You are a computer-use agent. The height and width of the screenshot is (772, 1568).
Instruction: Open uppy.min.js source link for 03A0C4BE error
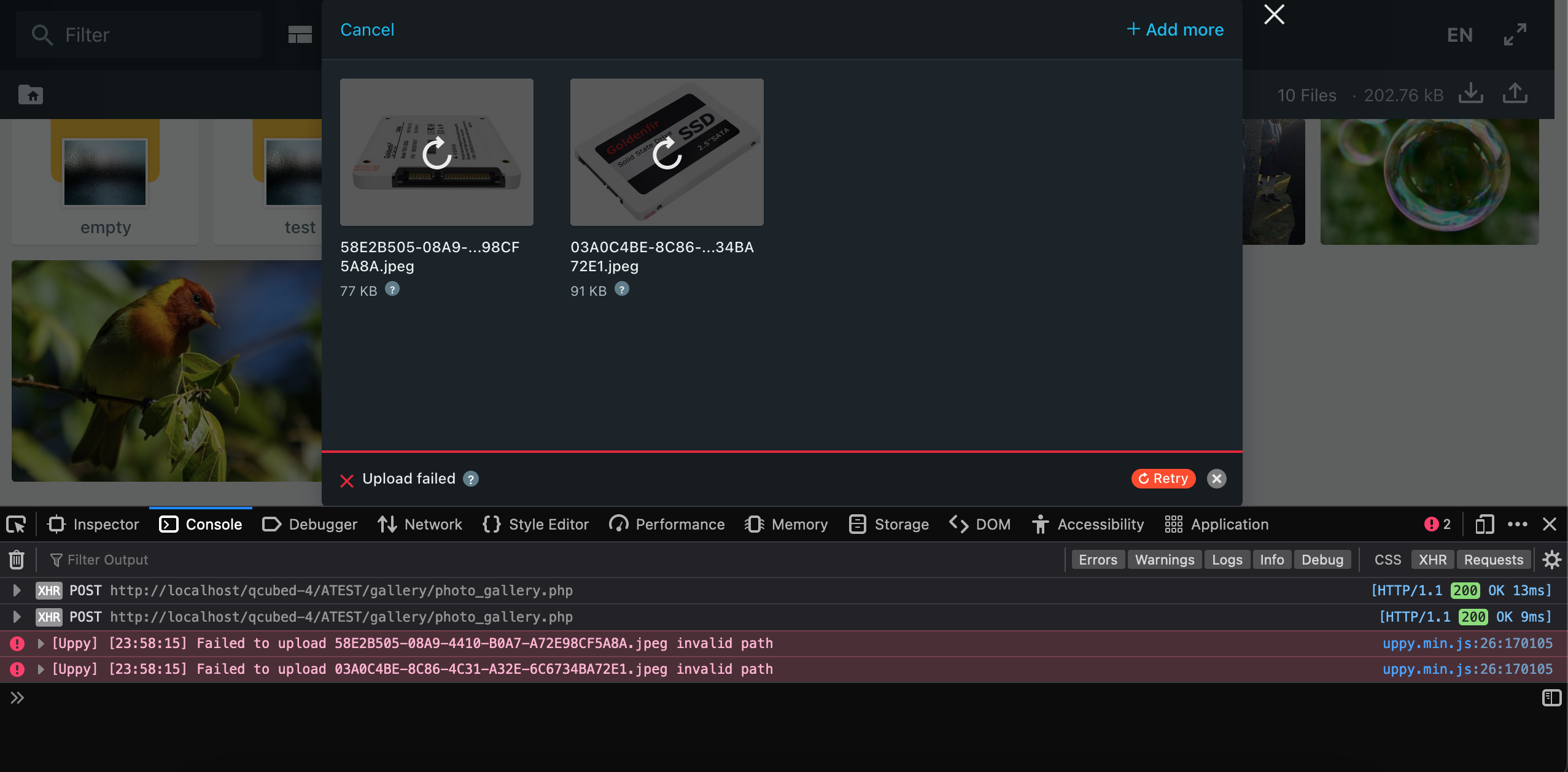click(x=1467, y=669)
